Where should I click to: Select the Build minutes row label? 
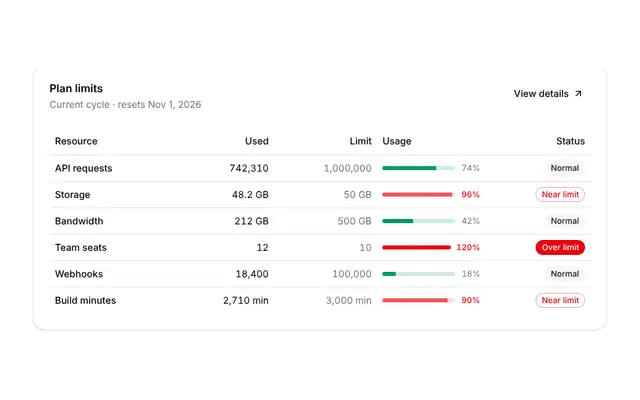point(85,300)
